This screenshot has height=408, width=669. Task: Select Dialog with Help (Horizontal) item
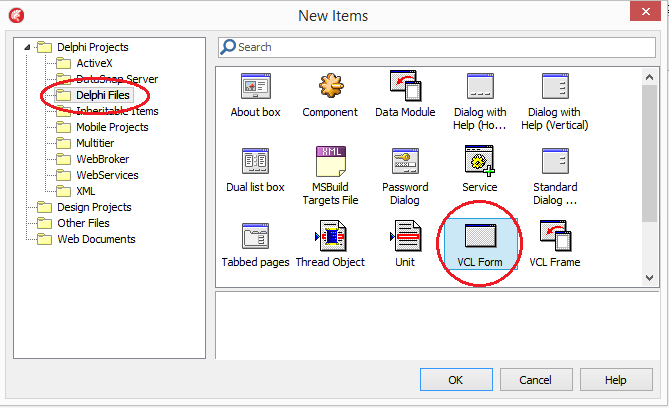coord(480,102)
